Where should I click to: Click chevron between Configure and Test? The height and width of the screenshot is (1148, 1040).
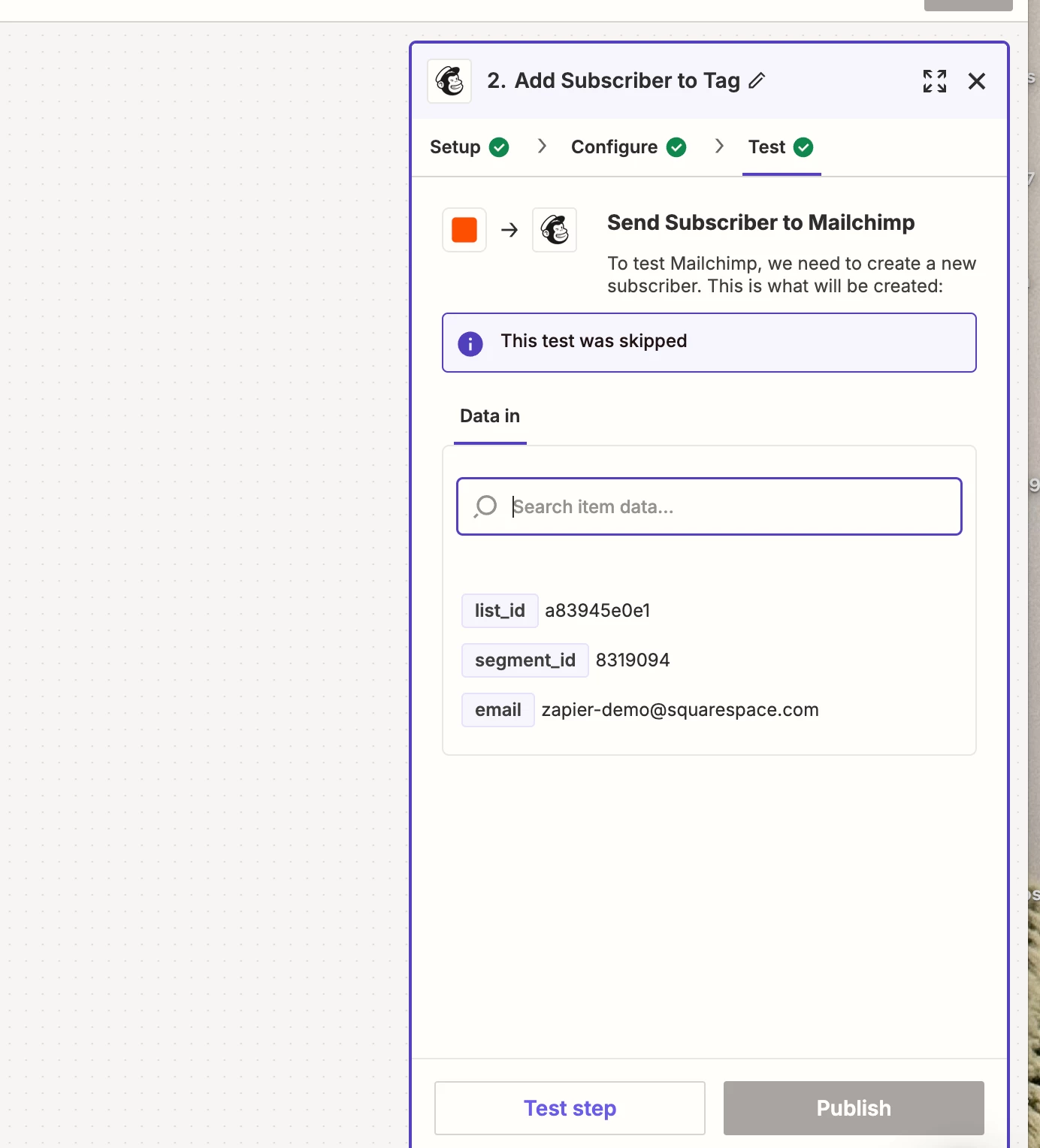719,146
